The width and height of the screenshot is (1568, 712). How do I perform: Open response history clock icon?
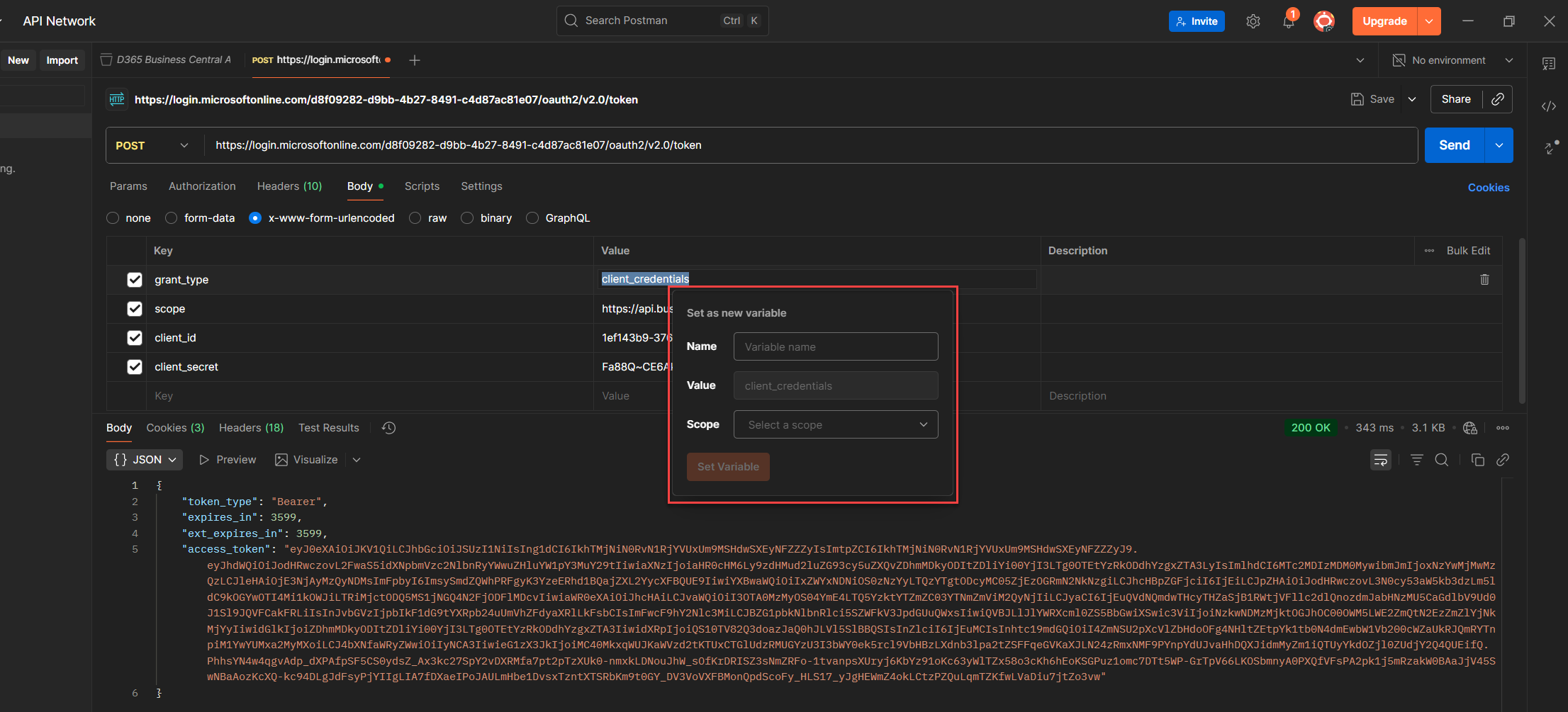point(388,428)
